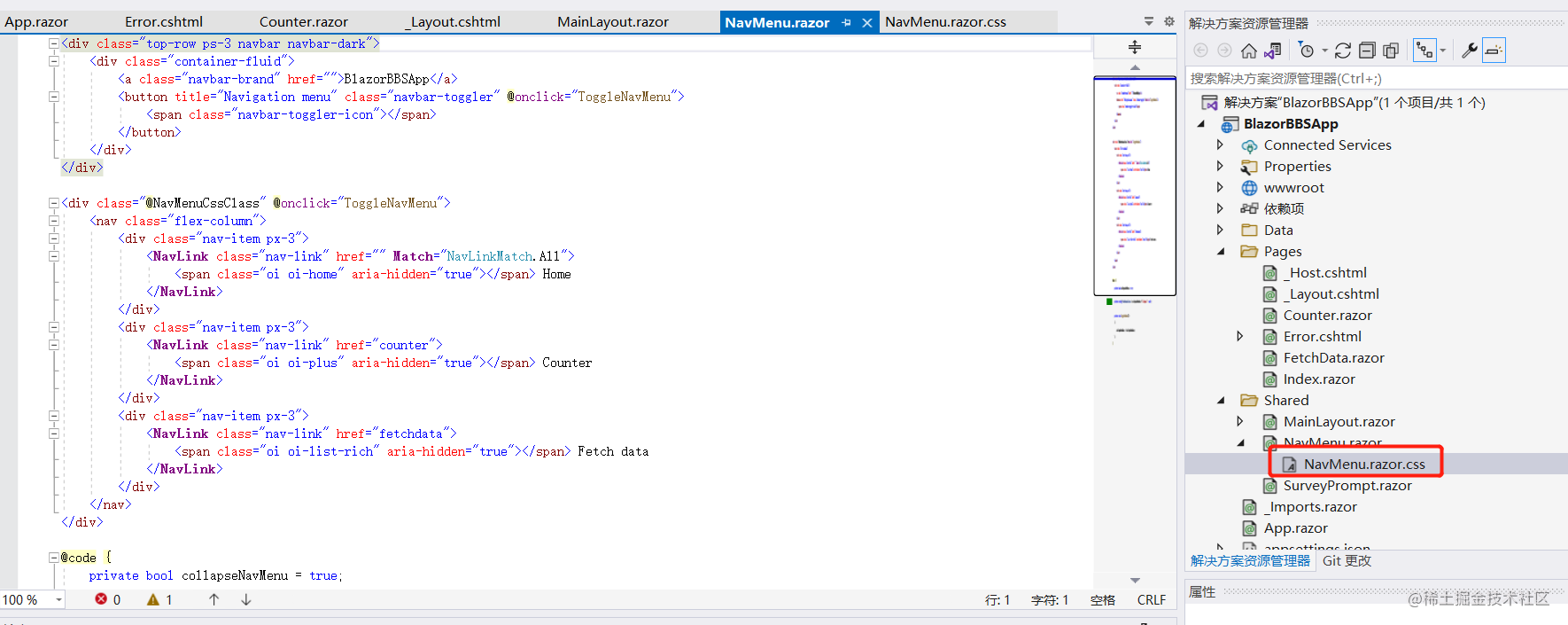The width and height of the screenshot is (1568, 625).
Task: Click the Home icon in Solution Explorer
Action: click(1249, 51)
